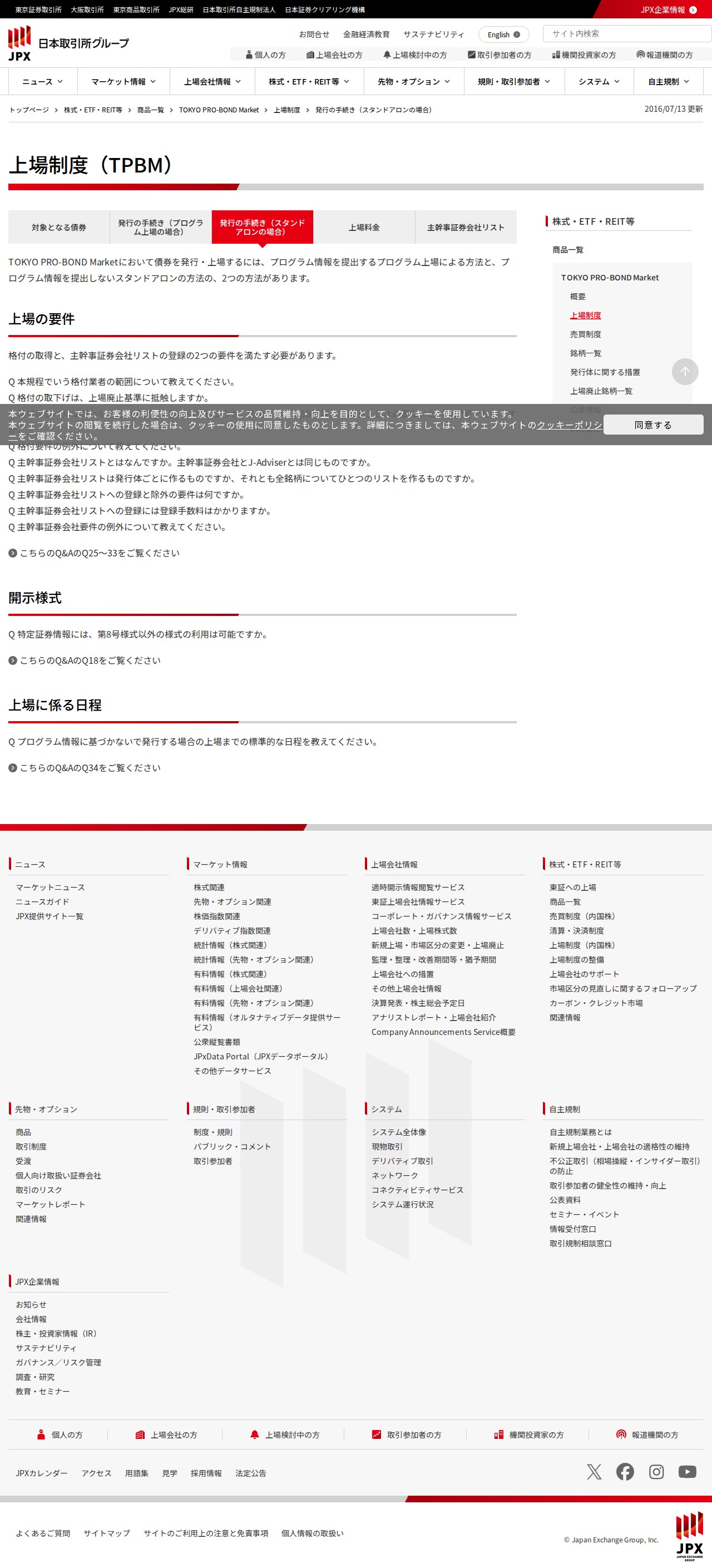The width and height of the screenshot is (712, 1568).
Task: Click the 同意する cookie consent button
Action: click(653, 424)
